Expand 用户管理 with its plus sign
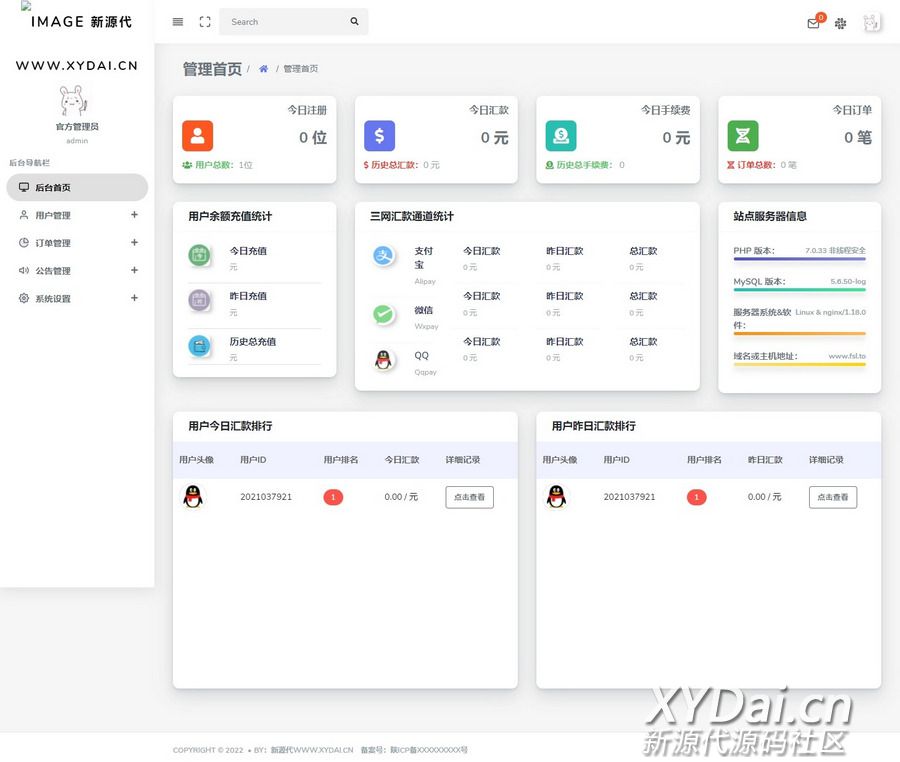The image size is (900, 762). pyautogui.click(x=134, y=215)
